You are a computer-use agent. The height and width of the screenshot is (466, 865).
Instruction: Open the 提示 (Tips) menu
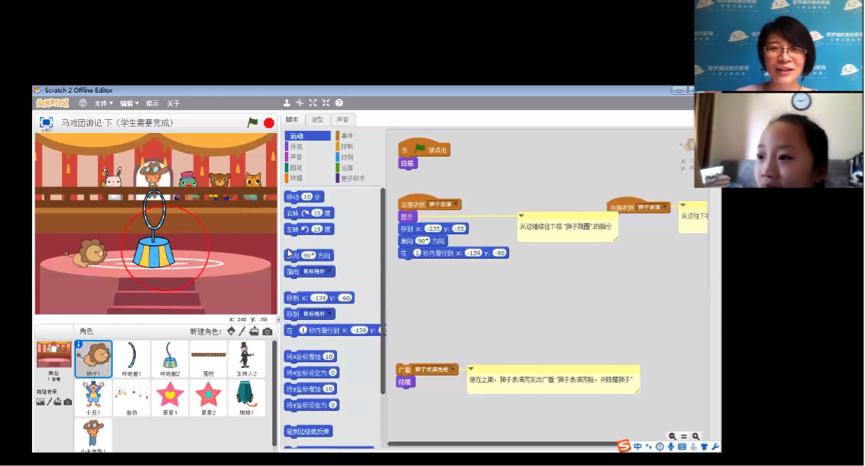tap(152, 103)
